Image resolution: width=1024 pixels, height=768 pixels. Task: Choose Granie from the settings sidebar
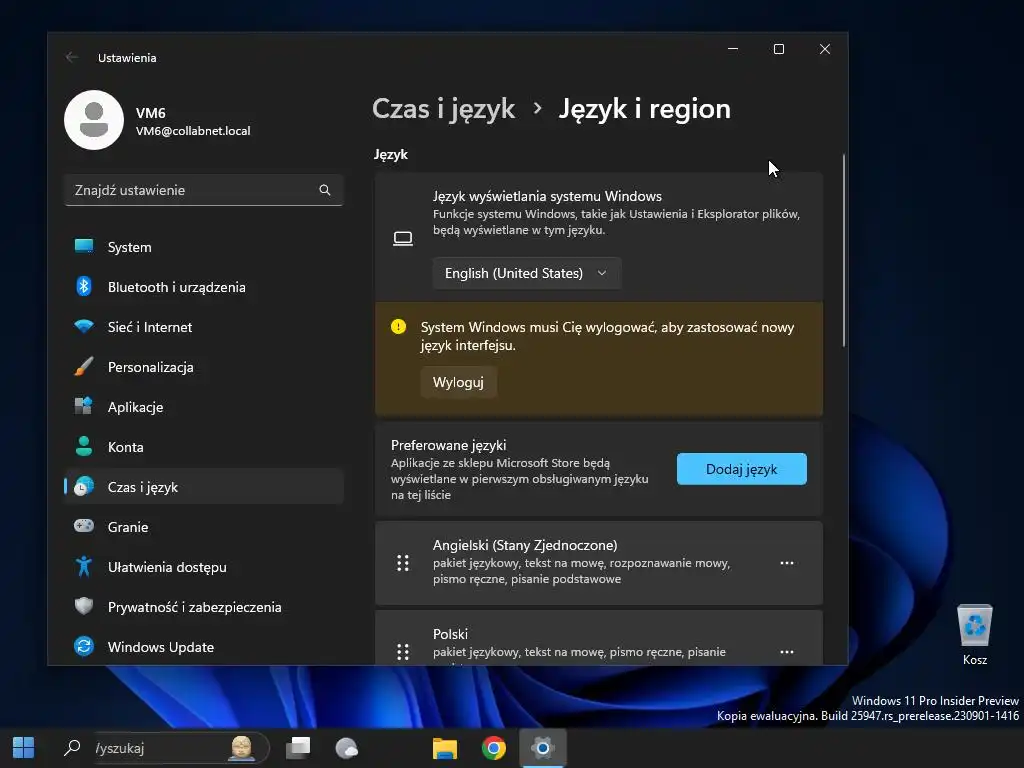click(204, 527)
